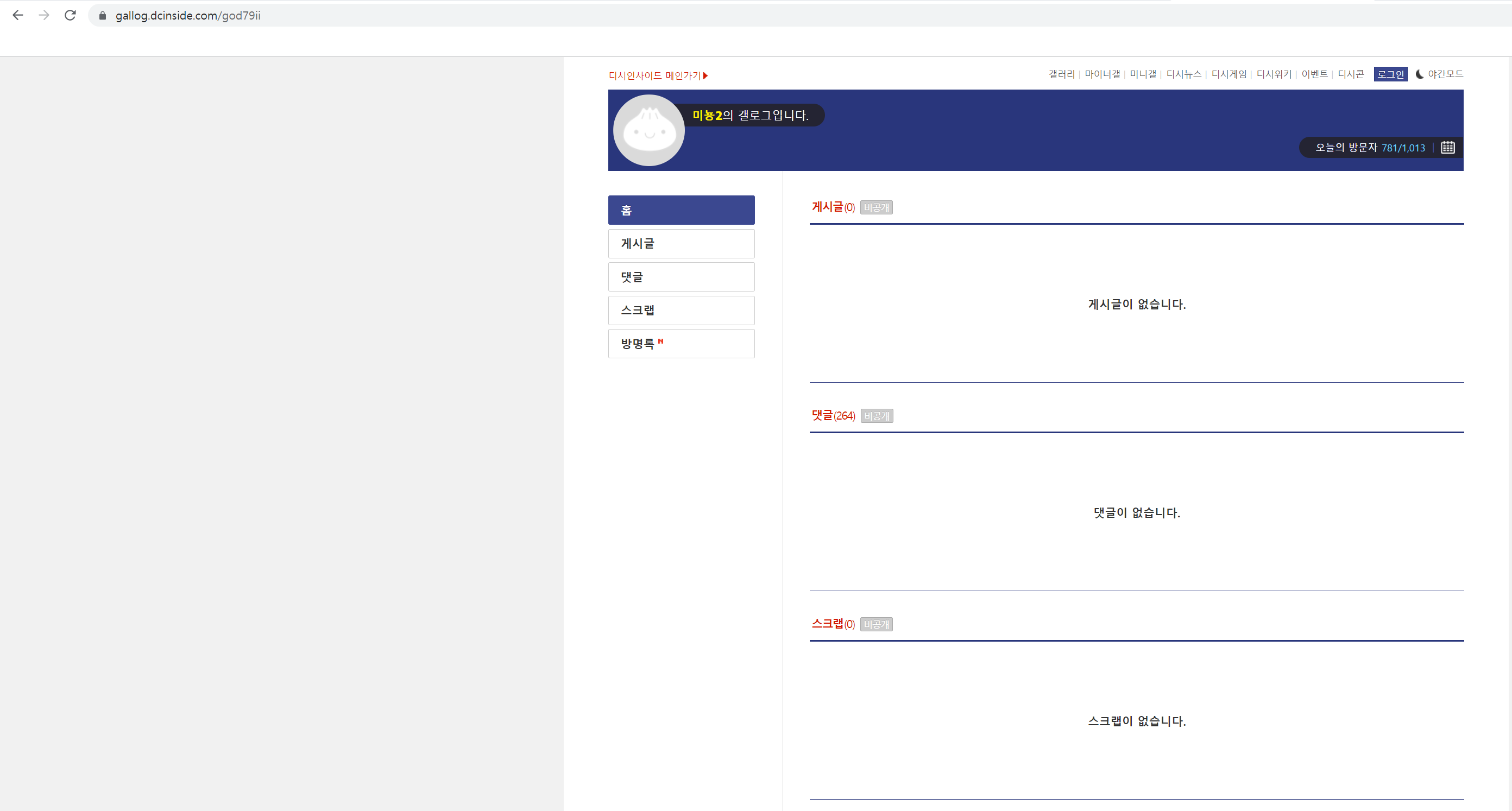
Task: Click 디시인사이드 메인가기 link
Action: pos(657,75)
